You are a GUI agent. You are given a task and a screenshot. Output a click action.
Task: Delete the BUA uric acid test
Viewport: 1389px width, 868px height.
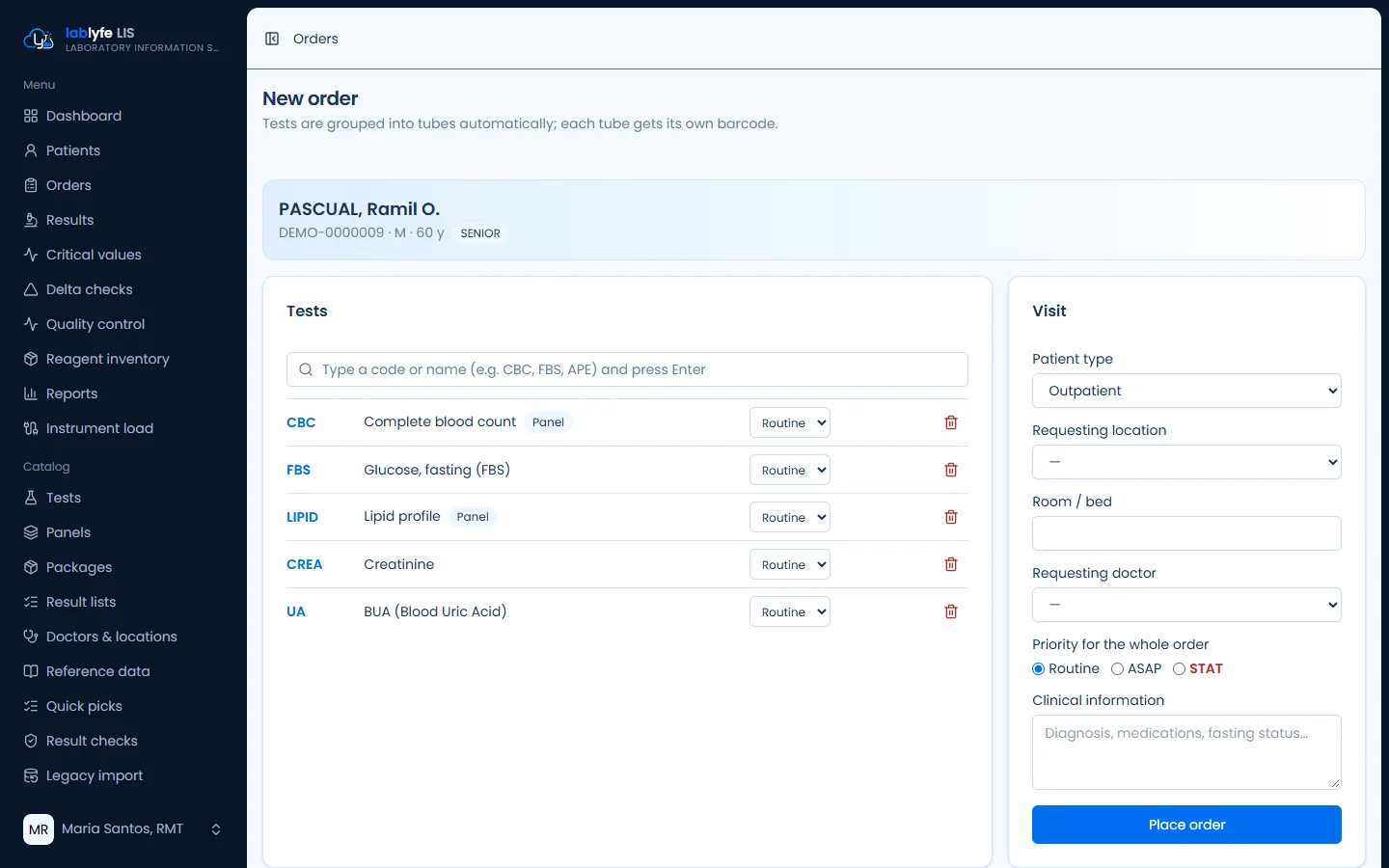[x=951, y=611]
